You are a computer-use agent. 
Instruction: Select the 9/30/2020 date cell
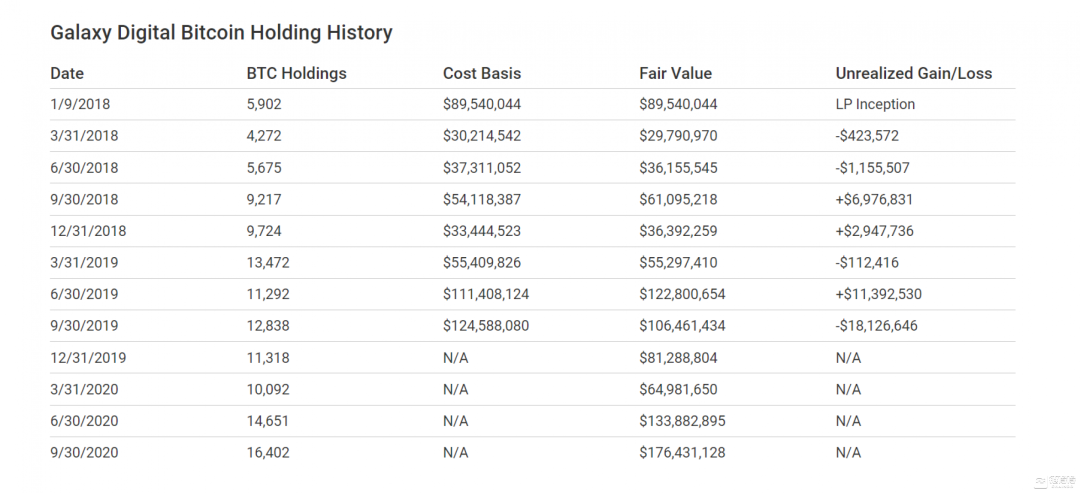(84, 453)
